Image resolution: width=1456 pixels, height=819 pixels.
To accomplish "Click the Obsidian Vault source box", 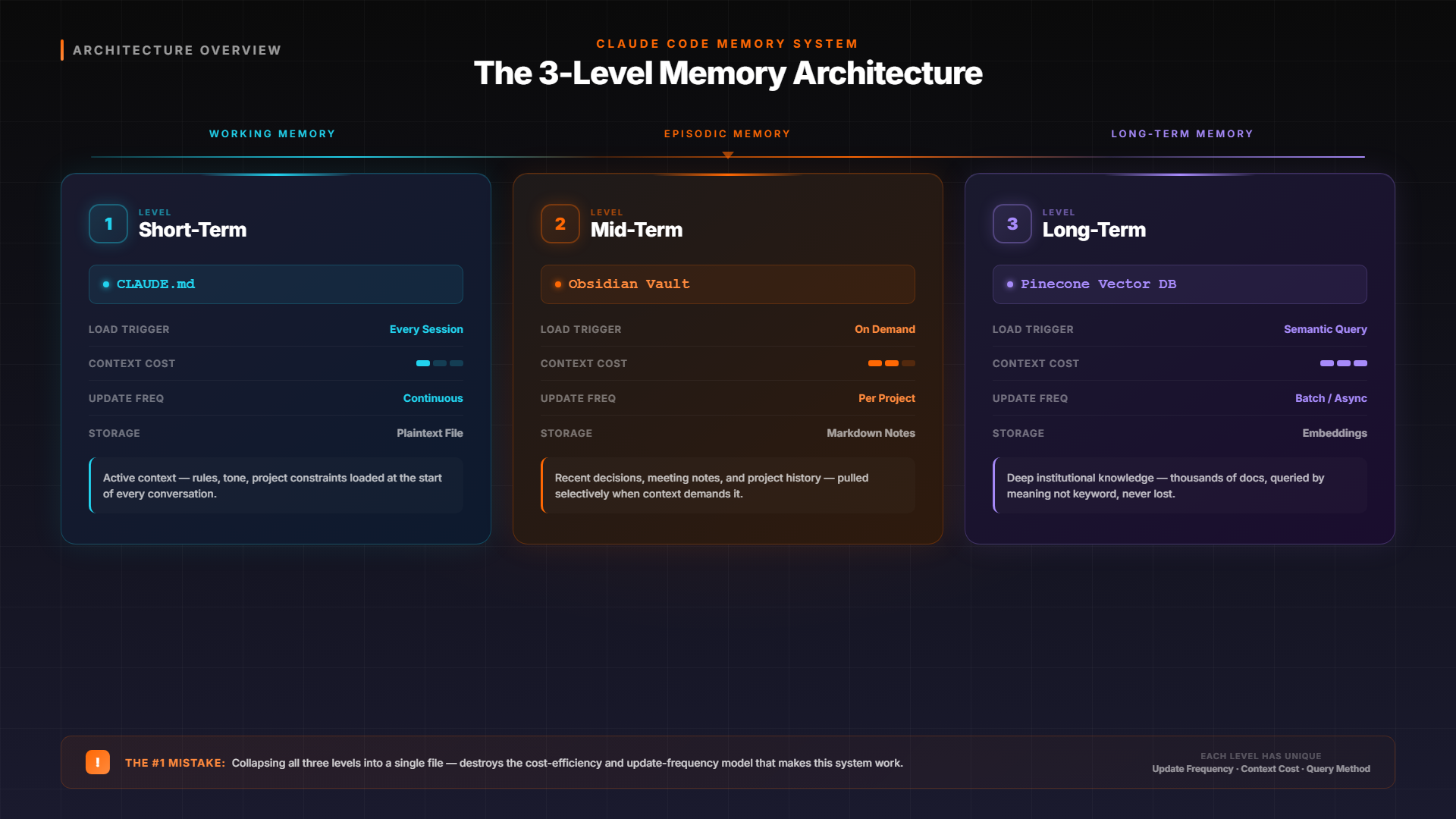I will click(728, 284).
